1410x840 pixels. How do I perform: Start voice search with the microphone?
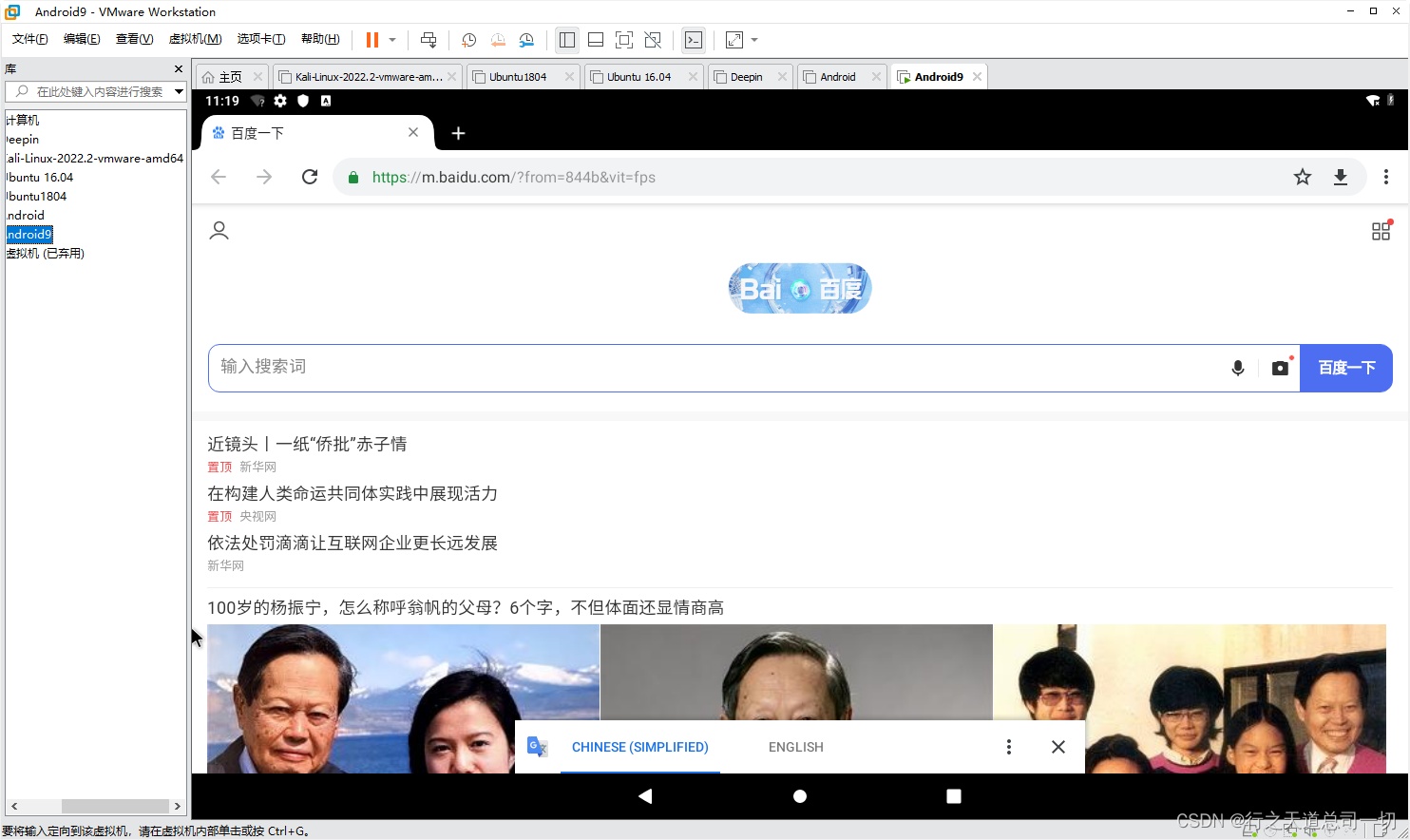tap(1238, 368)
